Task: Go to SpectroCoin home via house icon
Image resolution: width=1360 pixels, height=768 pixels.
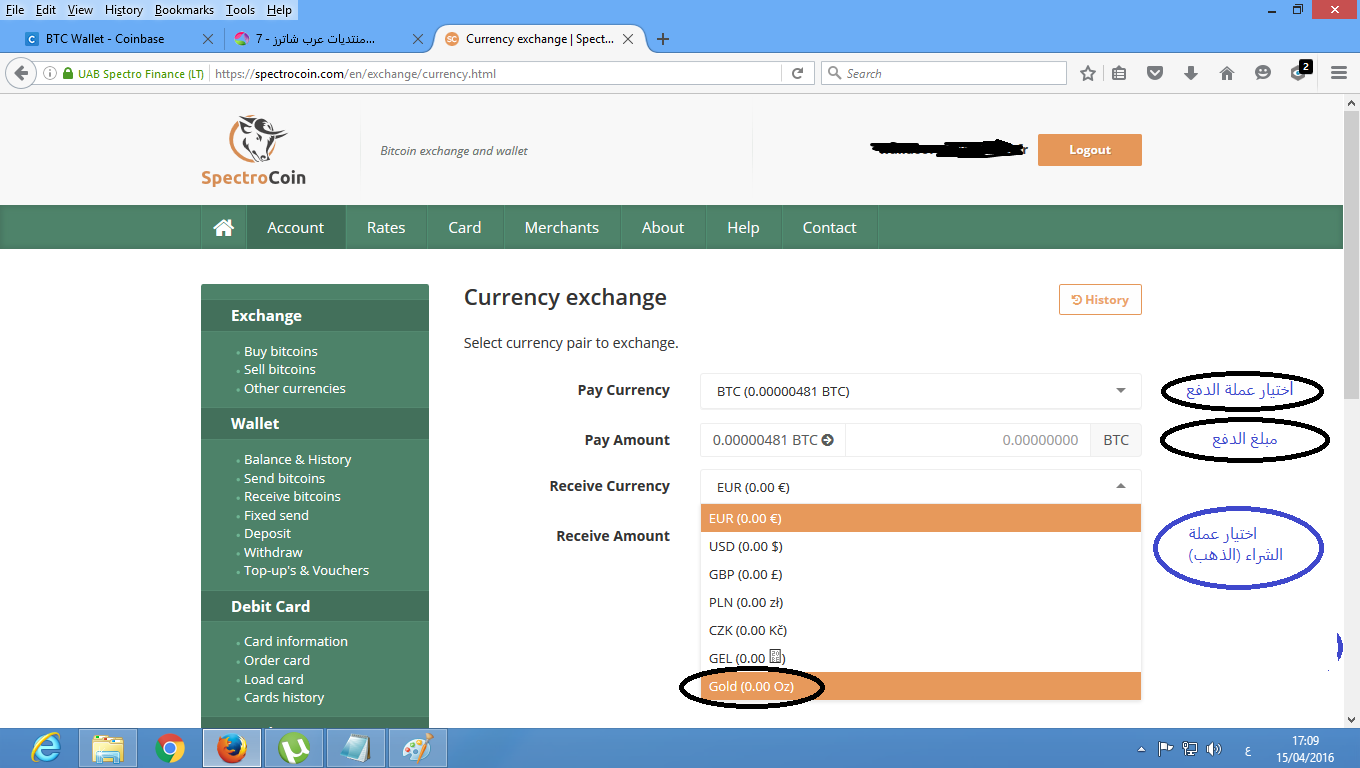Action: coord(224,228)
